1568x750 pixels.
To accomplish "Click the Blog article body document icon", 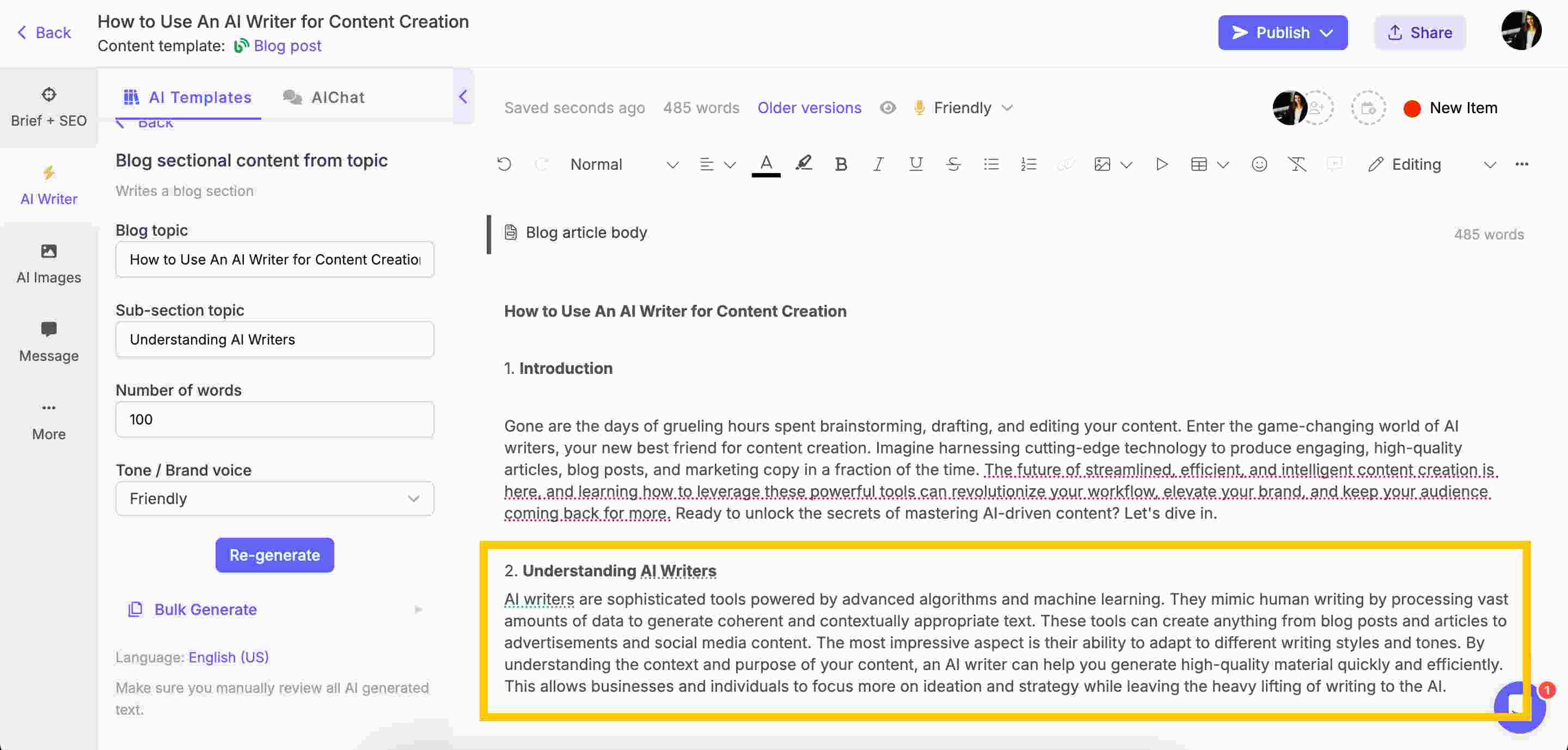I will click(511, 233).
